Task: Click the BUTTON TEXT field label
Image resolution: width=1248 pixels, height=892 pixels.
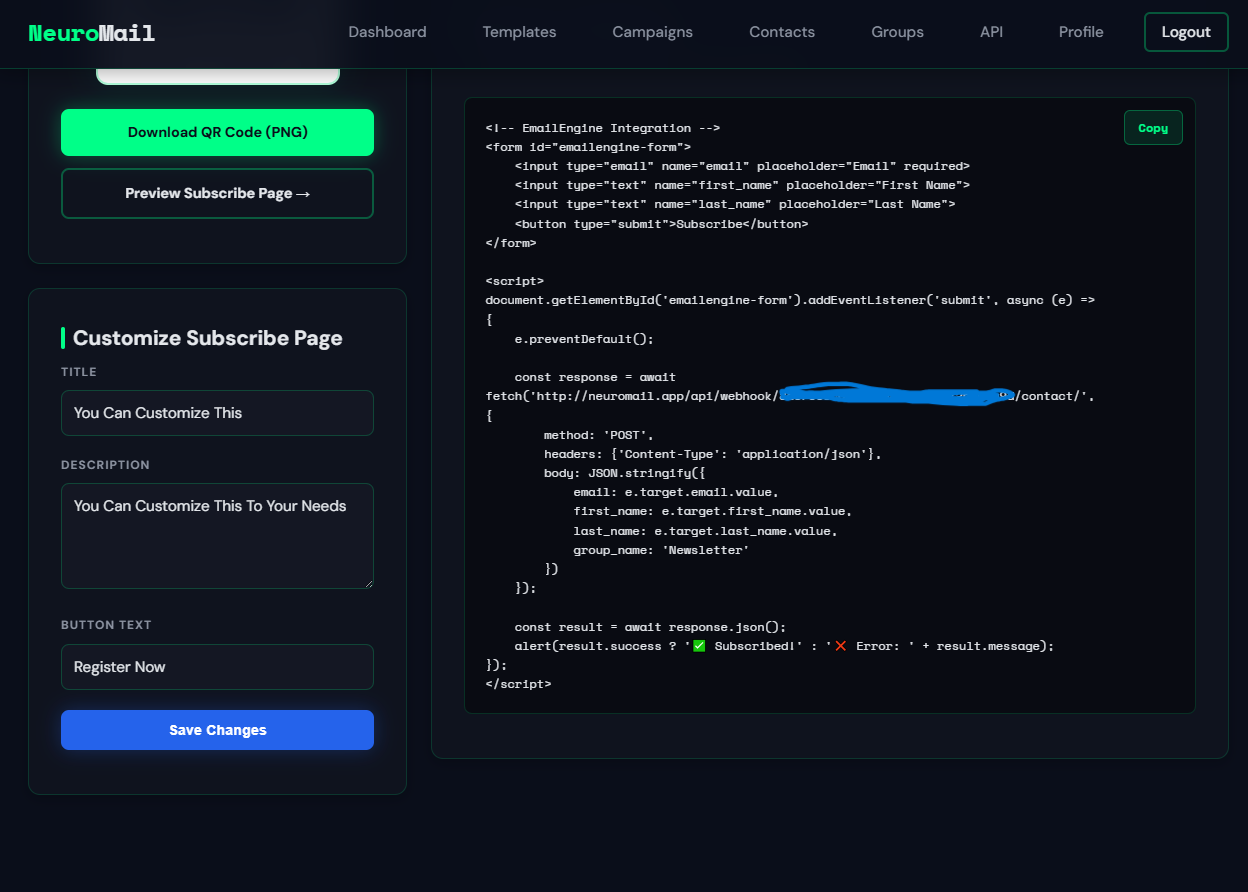Action: [106, 625]
